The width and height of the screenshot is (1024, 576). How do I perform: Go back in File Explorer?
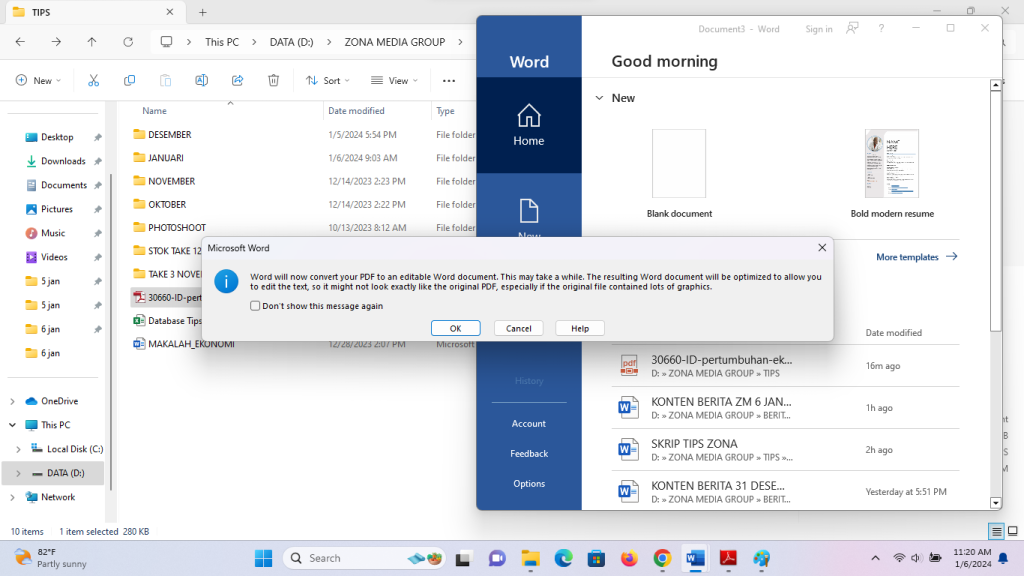point(20,42)
